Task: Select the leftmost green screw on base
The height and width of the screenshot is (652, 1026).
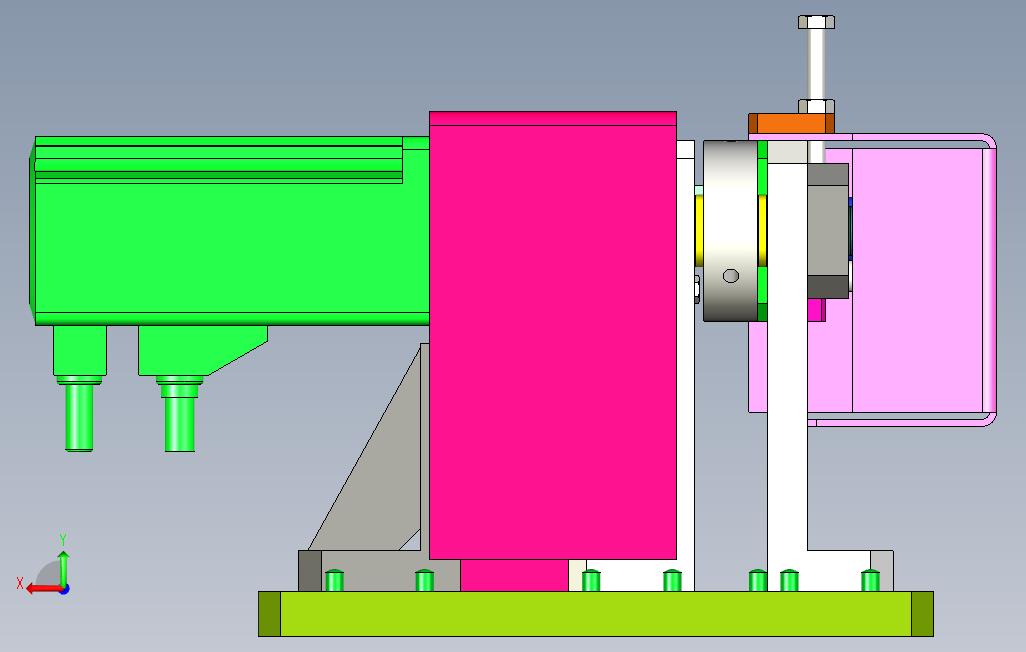Action: click(x=334, y=580)
